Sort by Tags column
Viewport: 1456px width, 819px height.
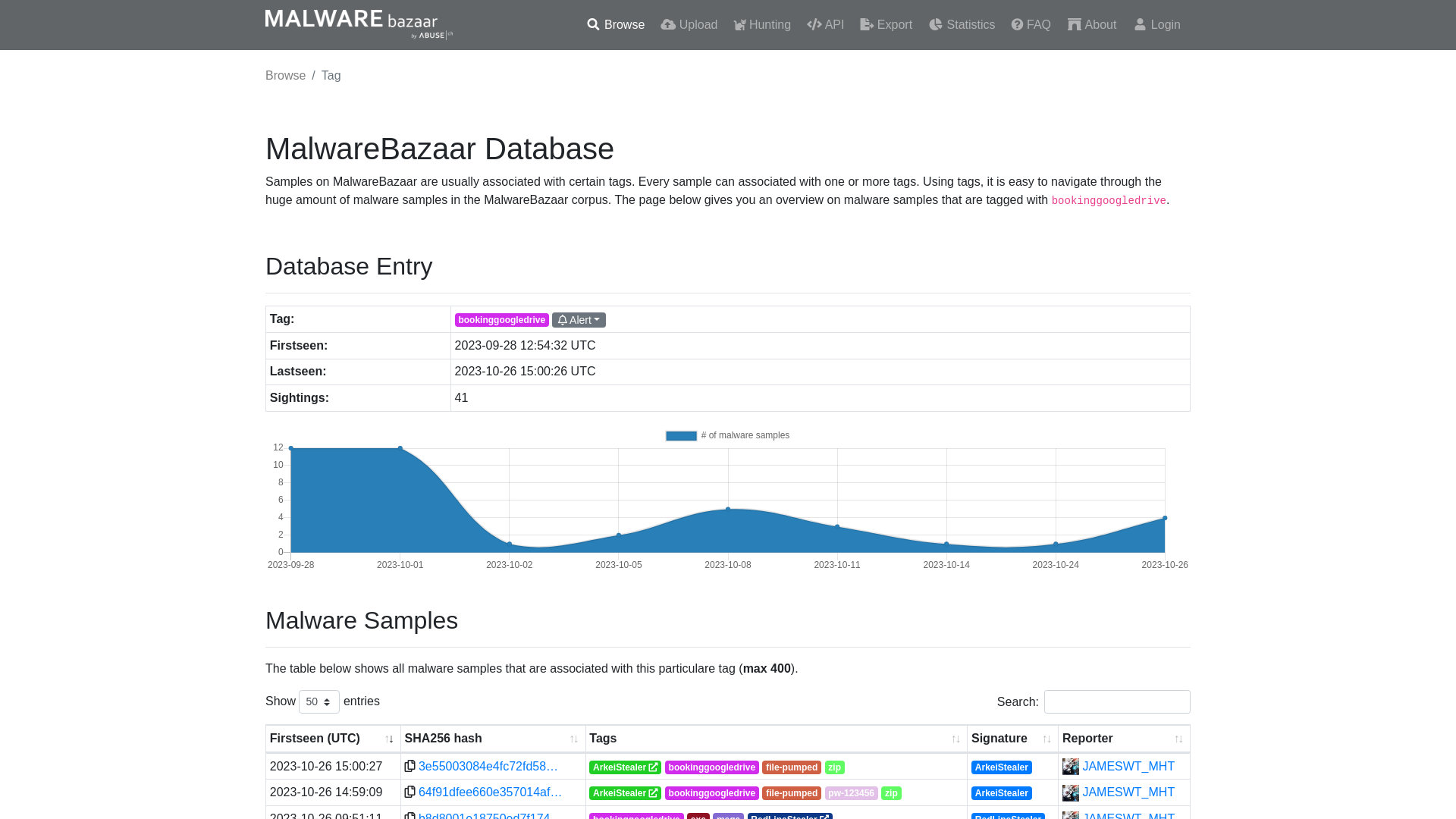776,739
